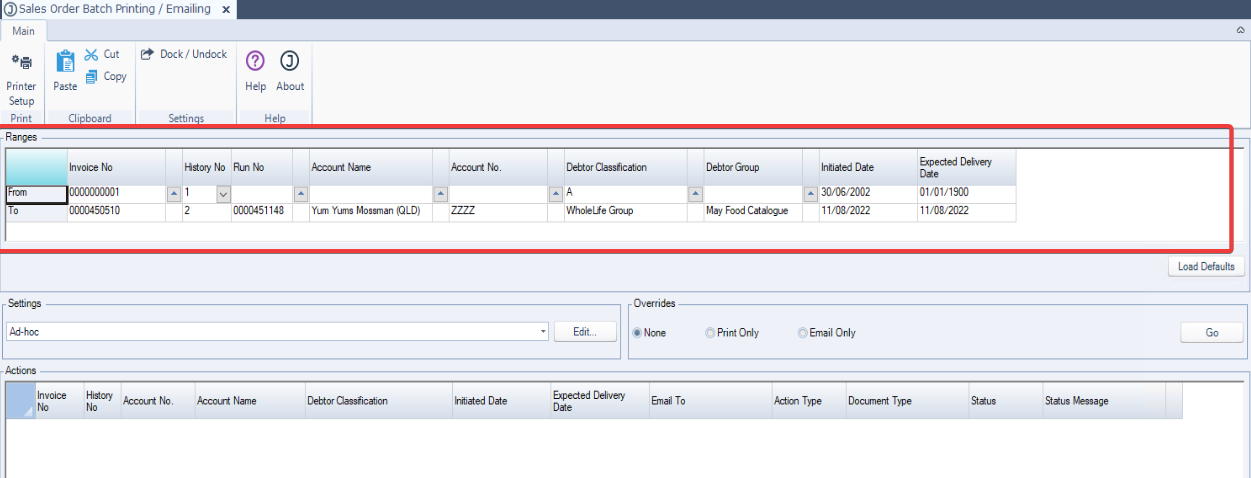Open the Ad-hoc settings dropdown
This screenshot has height=478, width=1251.
coord(543,332)
